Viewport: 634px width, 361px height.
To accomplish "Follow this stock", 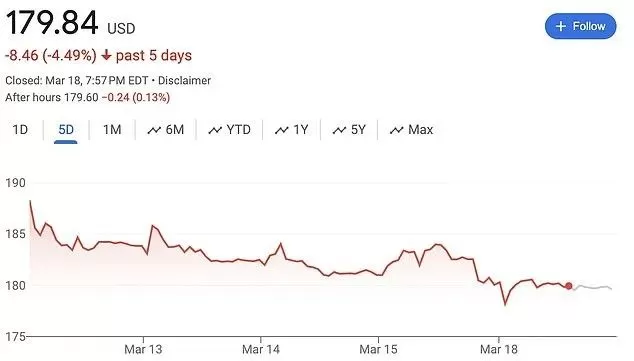I will pyautogui.click(x=581, y=26).
